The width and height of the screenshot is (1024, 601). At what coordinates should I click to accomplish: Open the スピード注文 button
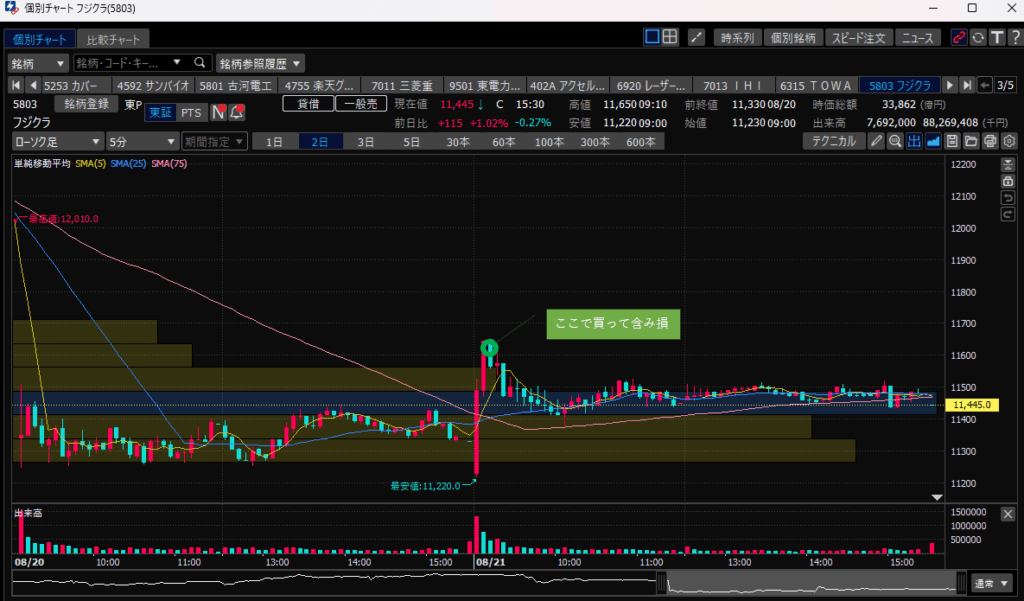click(x=858, y=38)
